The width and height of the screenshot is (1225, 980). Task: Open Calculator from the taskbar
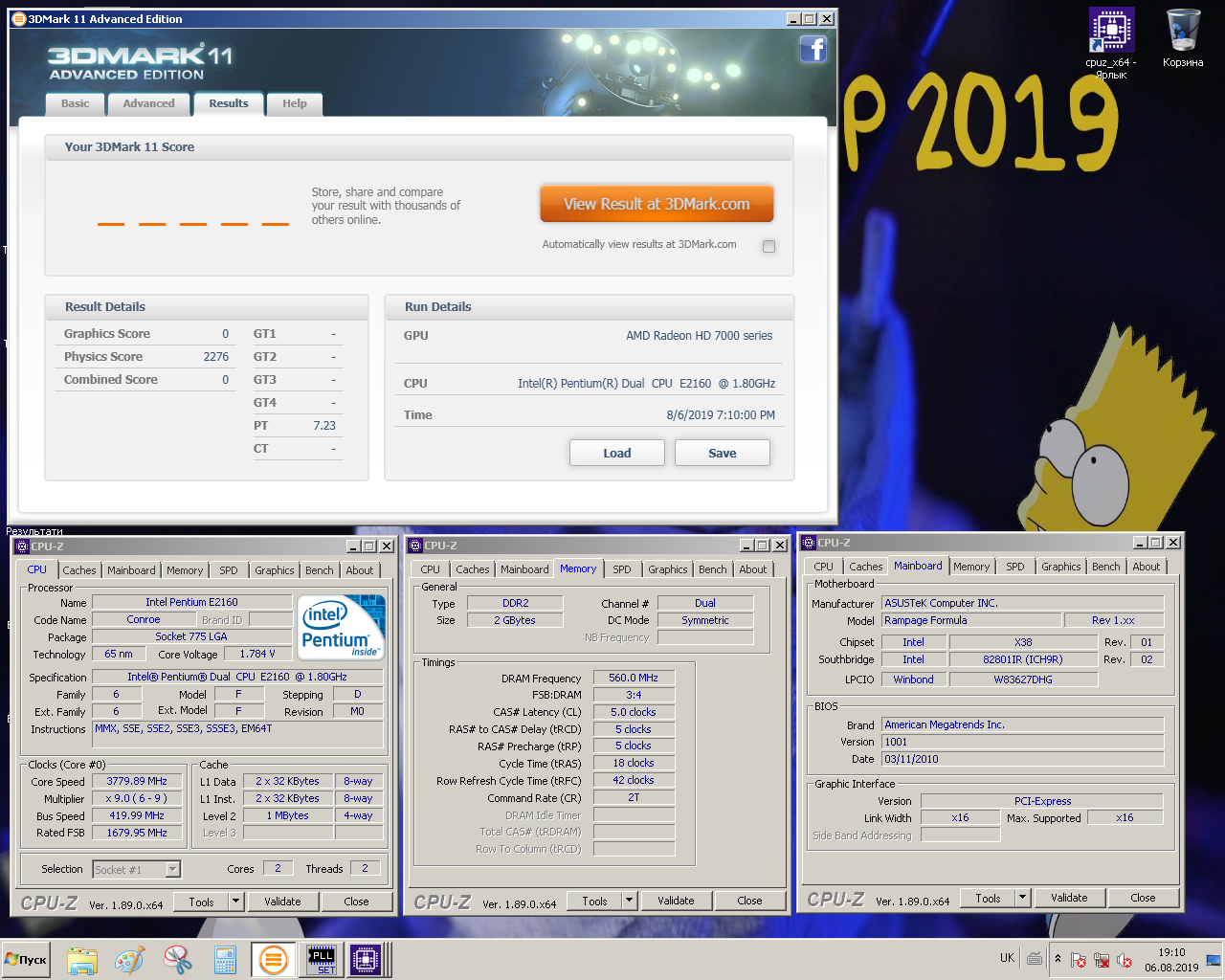pos(225,960)
